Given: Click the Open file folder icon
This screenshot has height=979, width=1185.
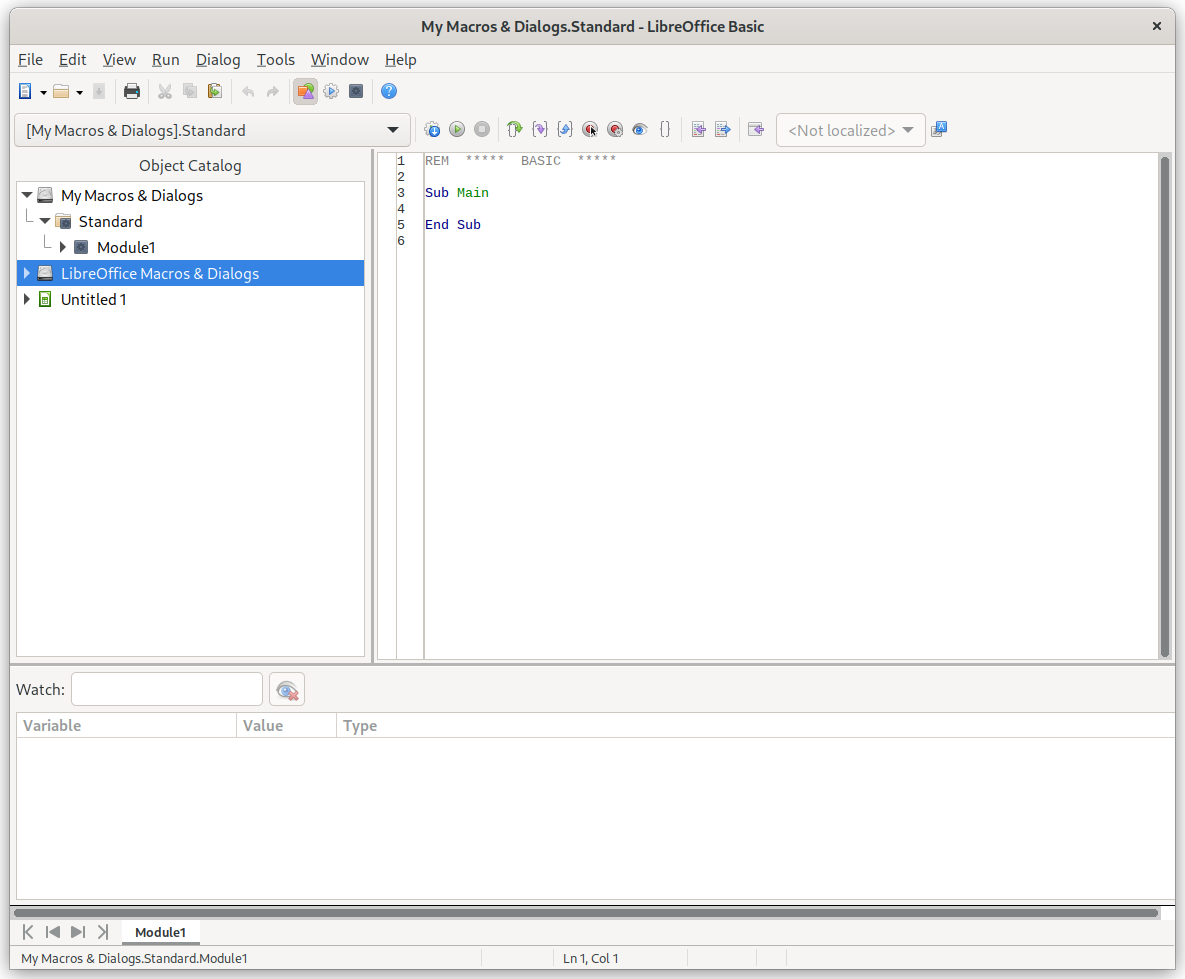Looking at the screenshot, I should [x=61, y=91].
